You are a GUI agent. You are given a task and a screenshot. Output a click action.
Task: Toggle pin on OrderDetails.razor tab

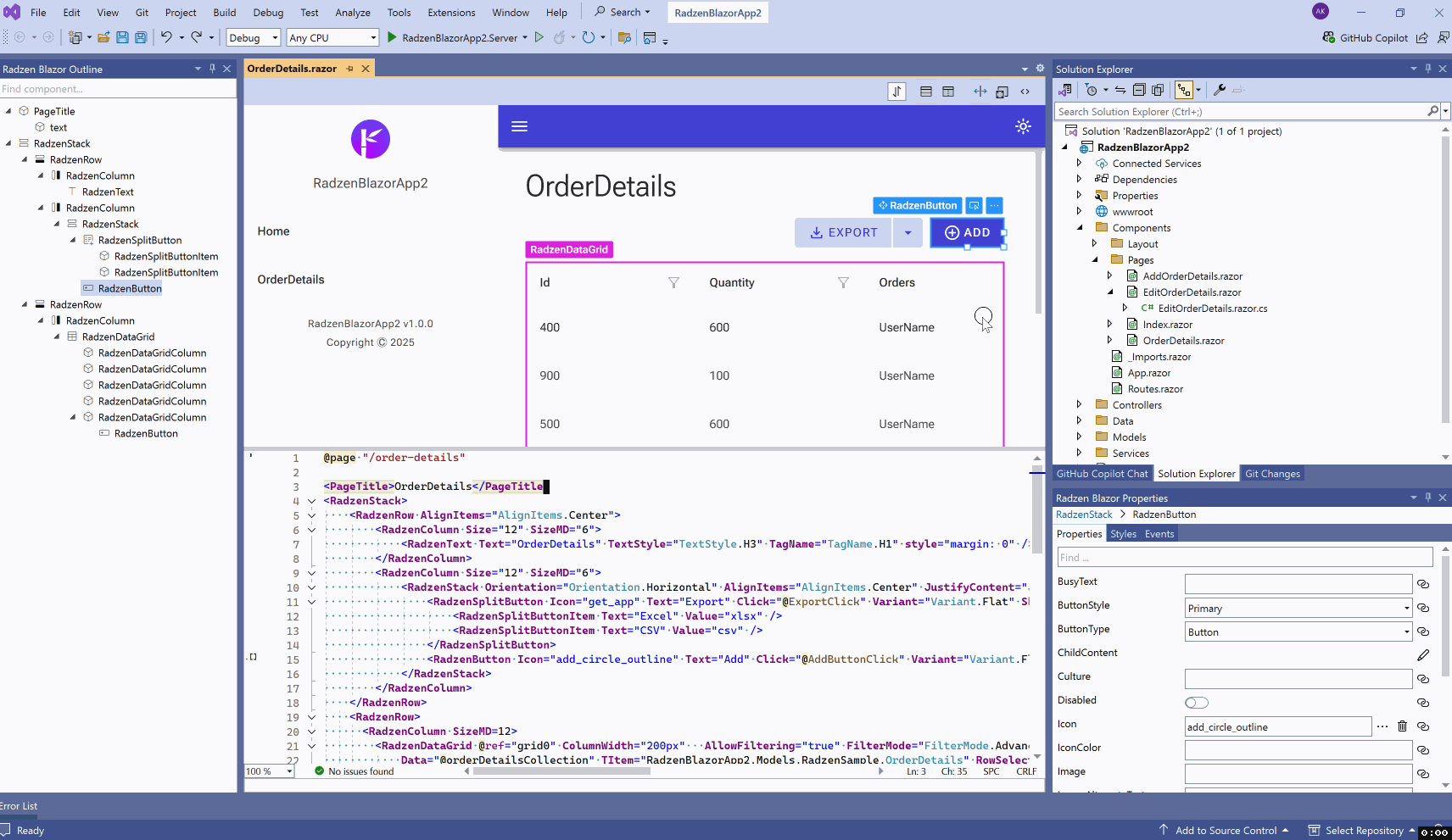tap(349, 69)
